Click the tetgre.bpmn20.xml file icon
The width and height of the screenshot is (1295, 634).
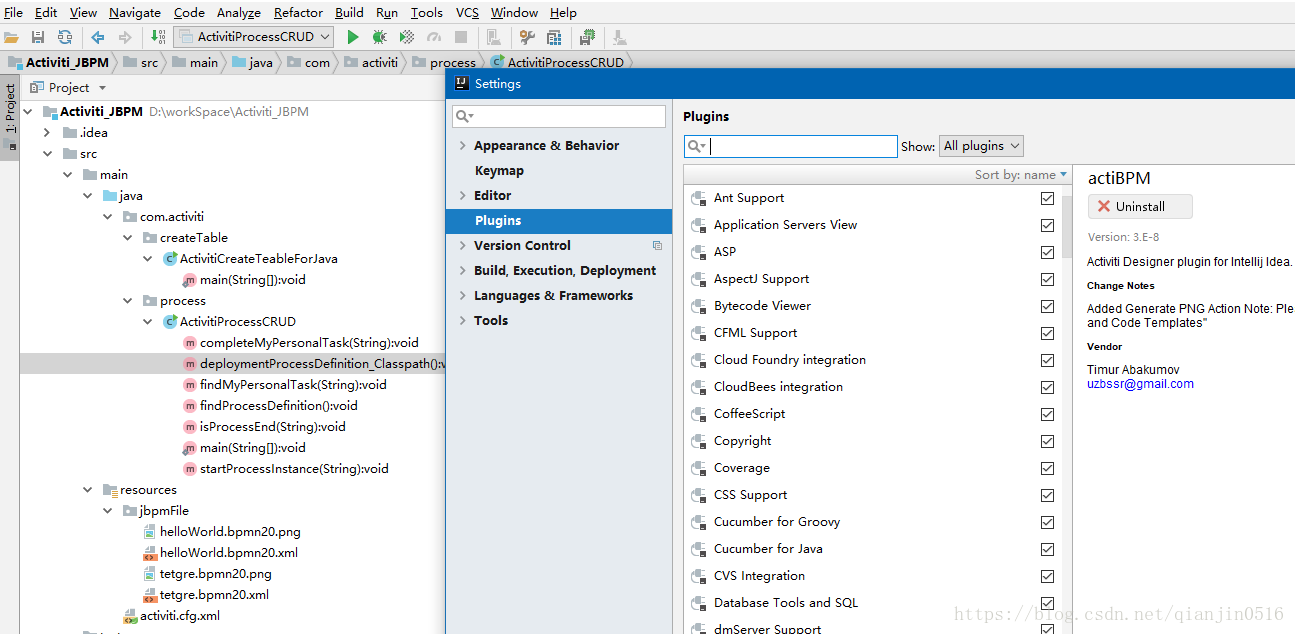coord(150,595)
